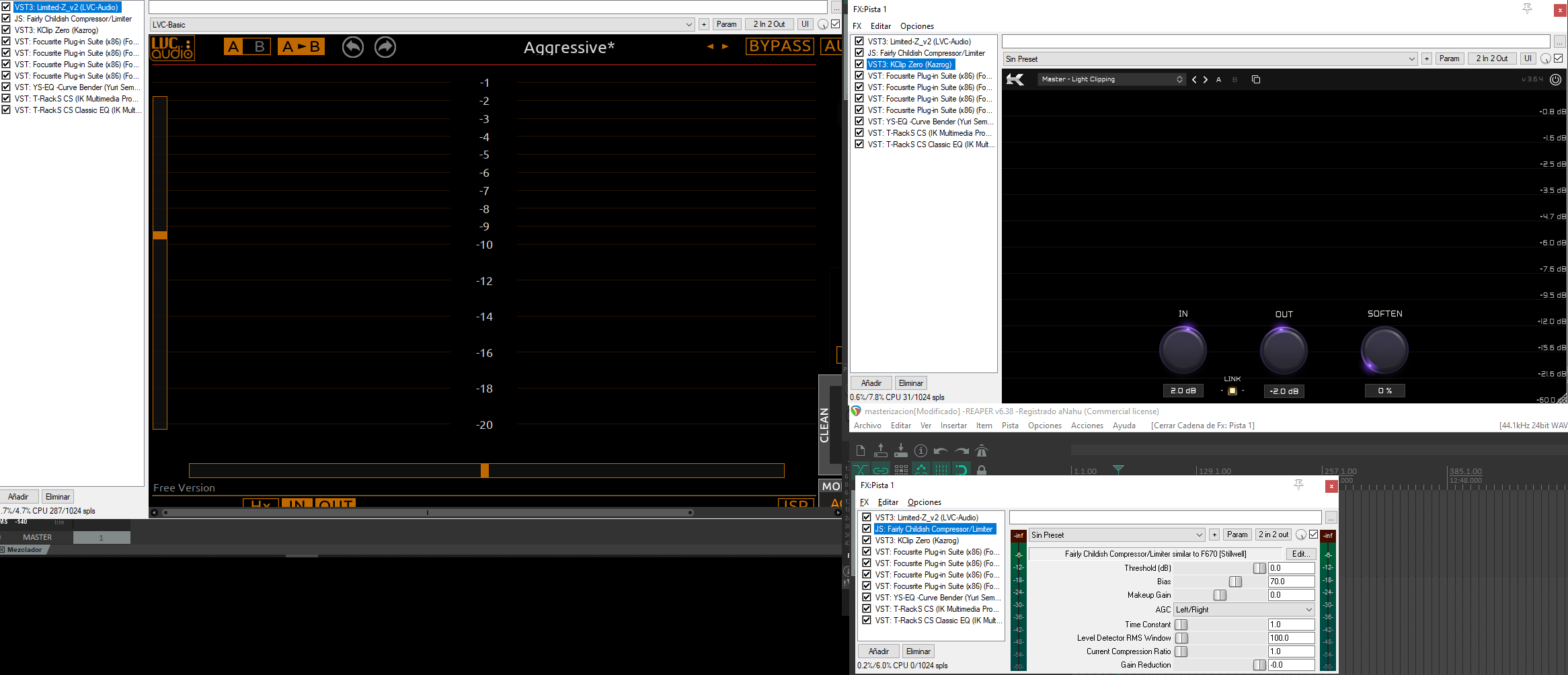This screenshot has width=1568, height=675.
Task: Toggle the KClip IN/OUT LINK switch
Action: (1232, 391)
